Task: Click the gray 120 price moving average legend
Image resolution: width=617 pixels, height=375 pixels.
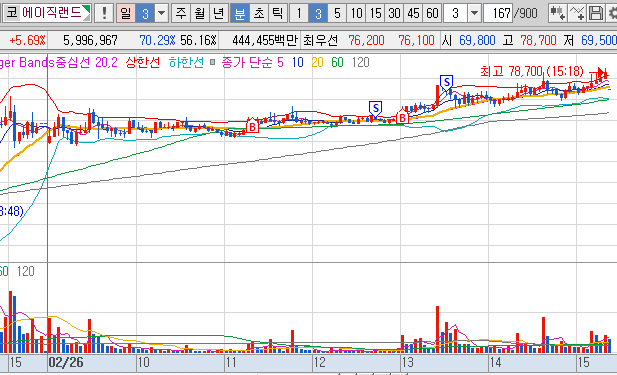Action: coord(360,62)
